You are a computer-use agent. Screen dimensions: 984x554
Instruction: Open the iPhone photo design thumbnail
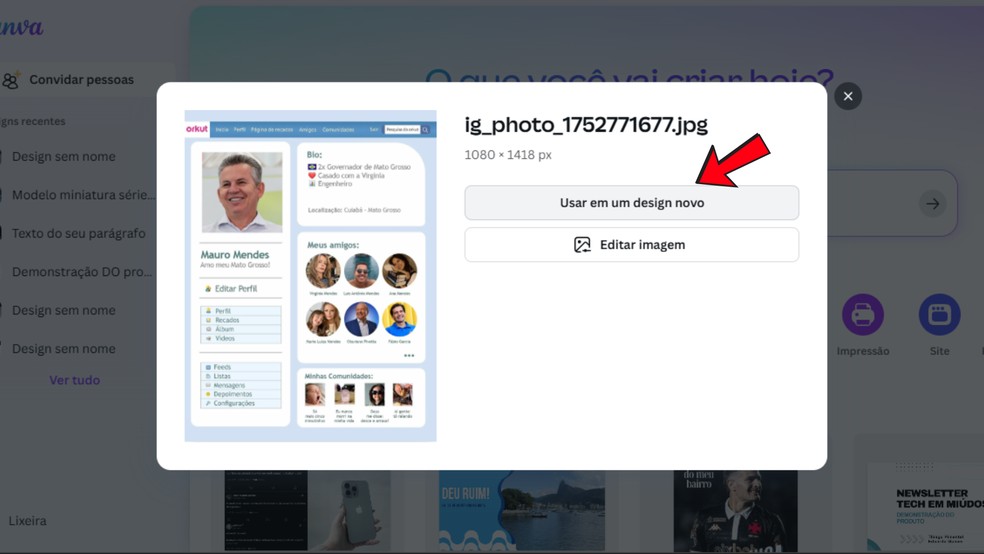(308, 511)
